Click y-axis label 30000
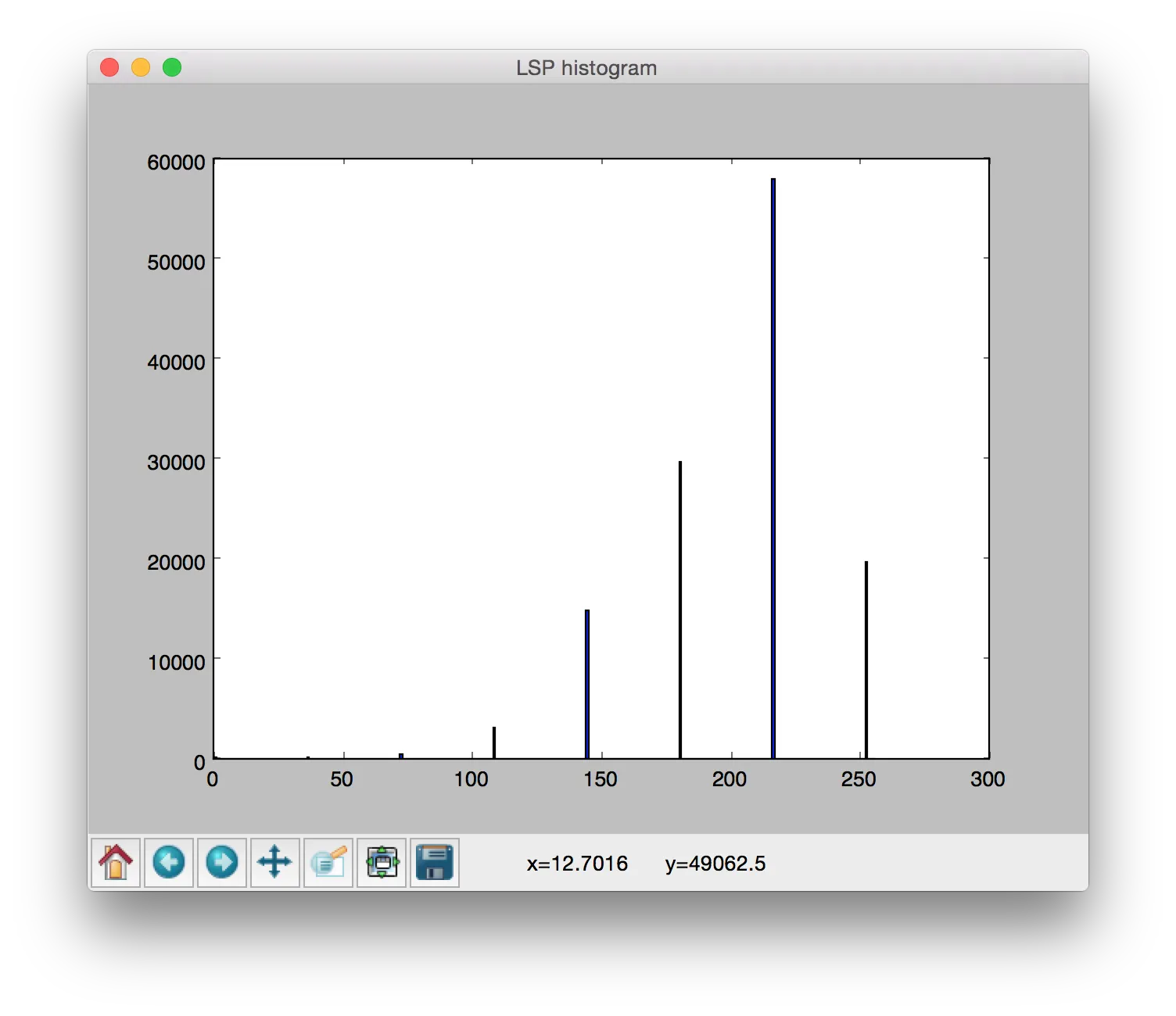The height and width of the screenshot is (1016, 1176). pos(176,463)
